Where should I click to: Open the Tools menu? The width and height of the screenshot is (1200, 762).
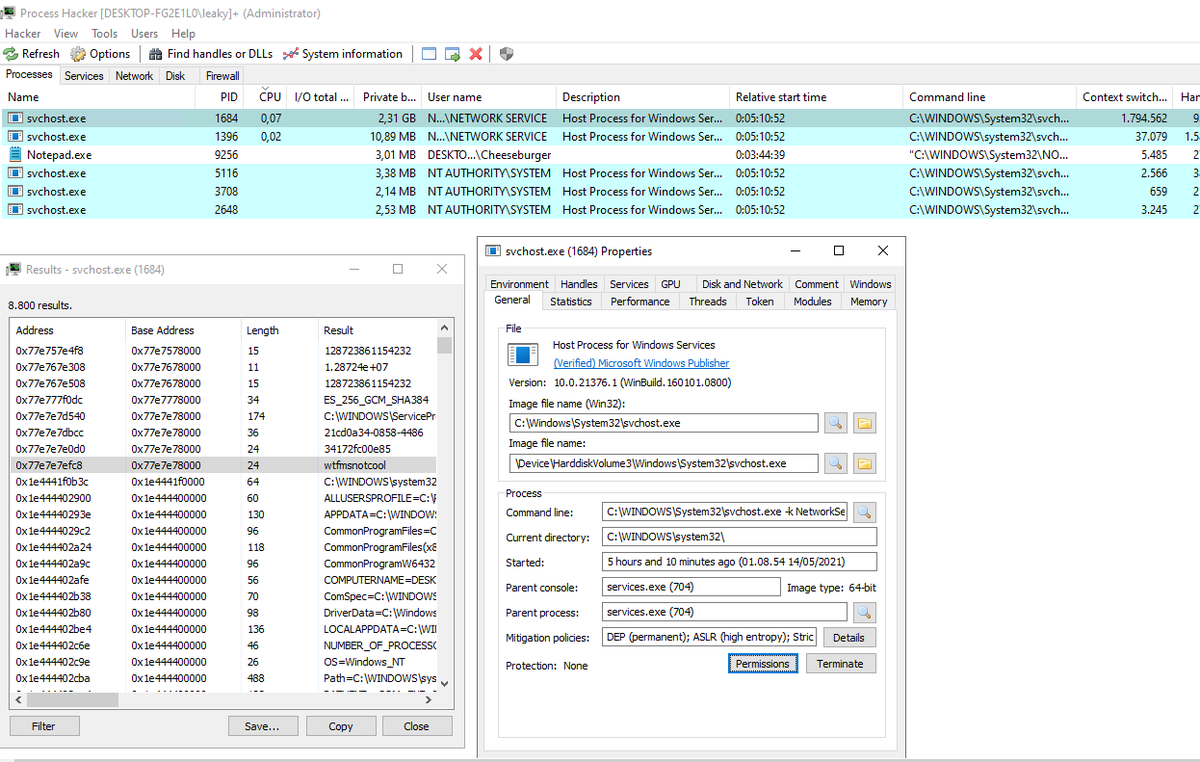105,33
